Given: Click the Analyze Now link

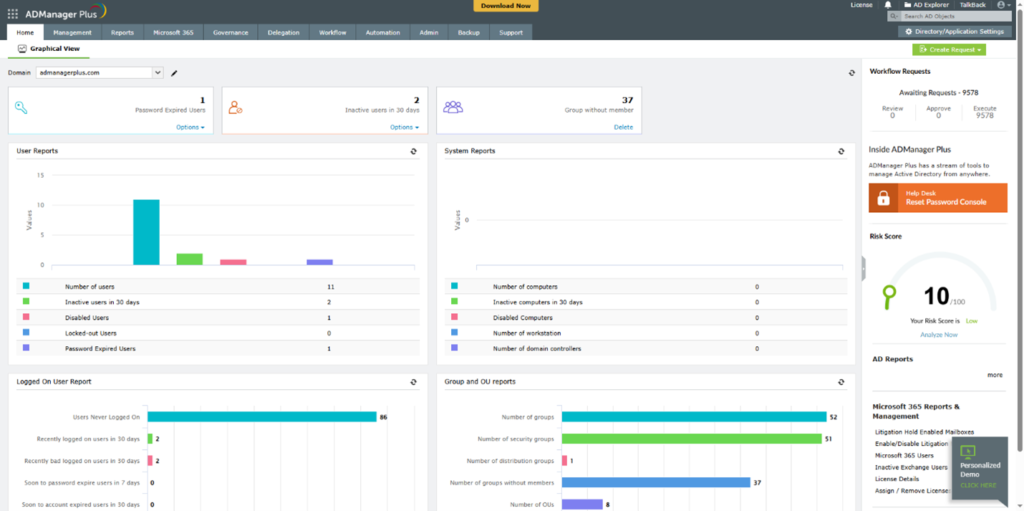Looking at the screenshot, I should tap(938, 334).
